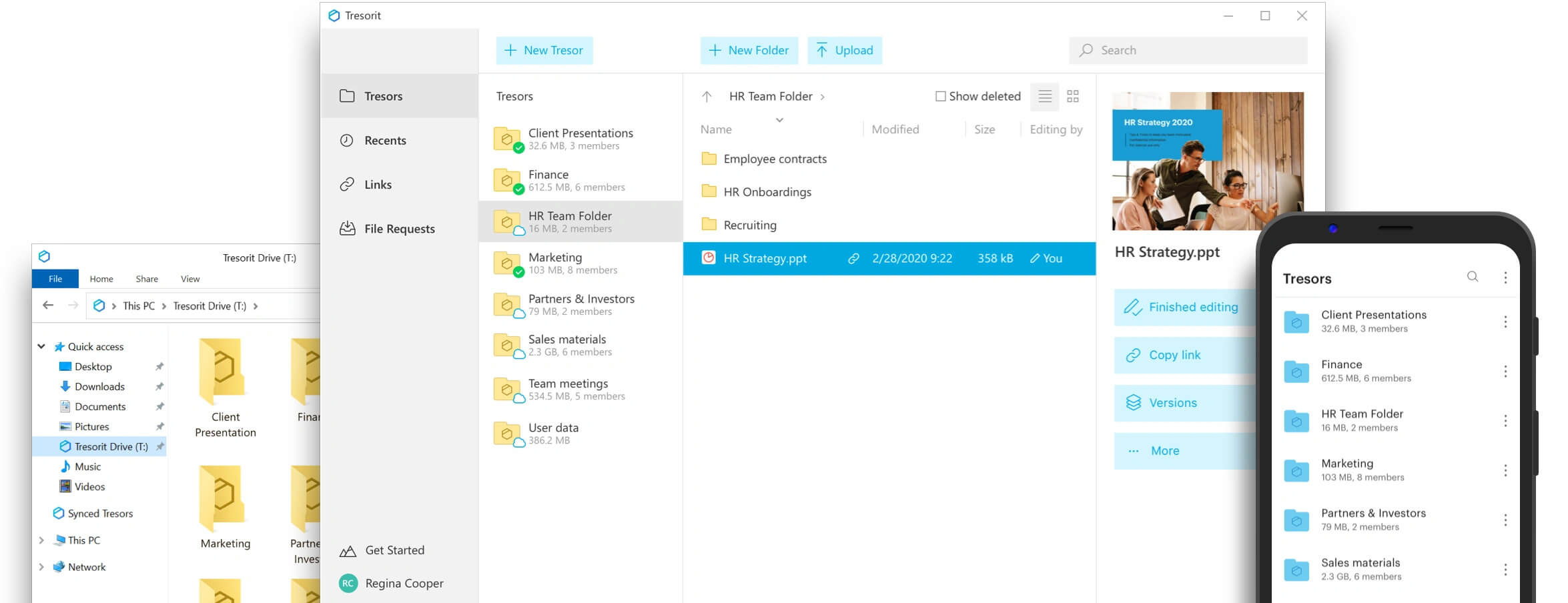1568x603 pixels.
Task: Click the More actions button
Action: [1185, 451]
